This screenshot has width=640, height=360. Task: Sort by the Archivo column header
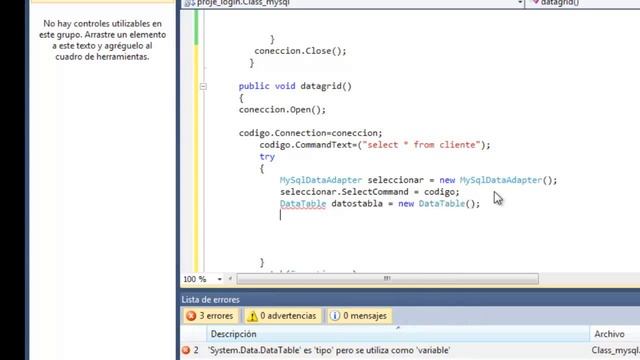click(615, 334)
